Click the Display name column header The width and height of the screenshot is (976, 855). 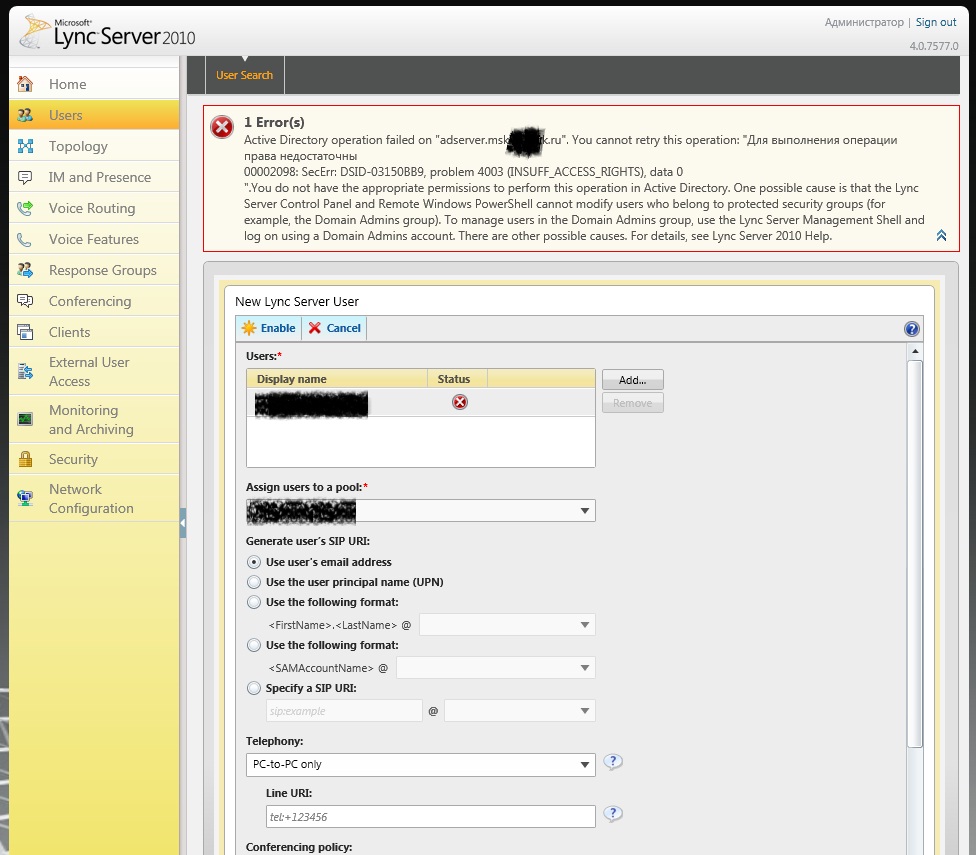[x=337, y=379]
